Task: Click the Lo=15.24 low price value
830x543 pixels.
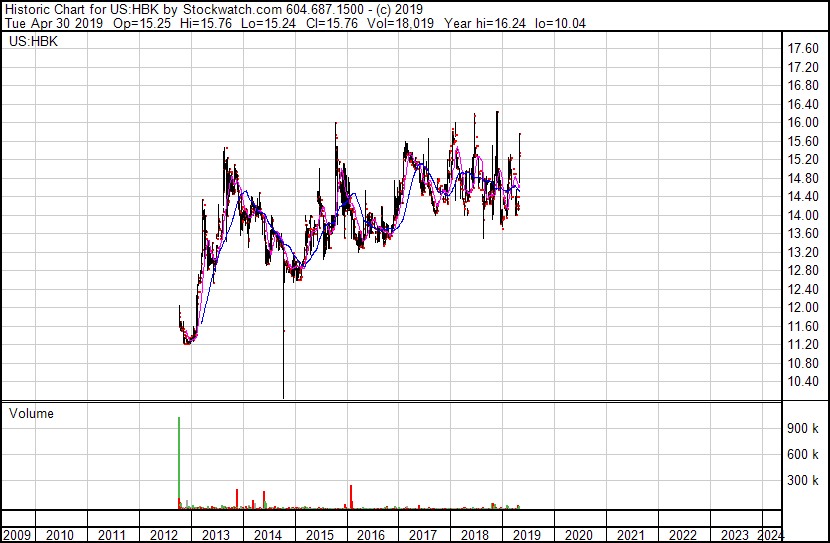Action: click(268, 23)
